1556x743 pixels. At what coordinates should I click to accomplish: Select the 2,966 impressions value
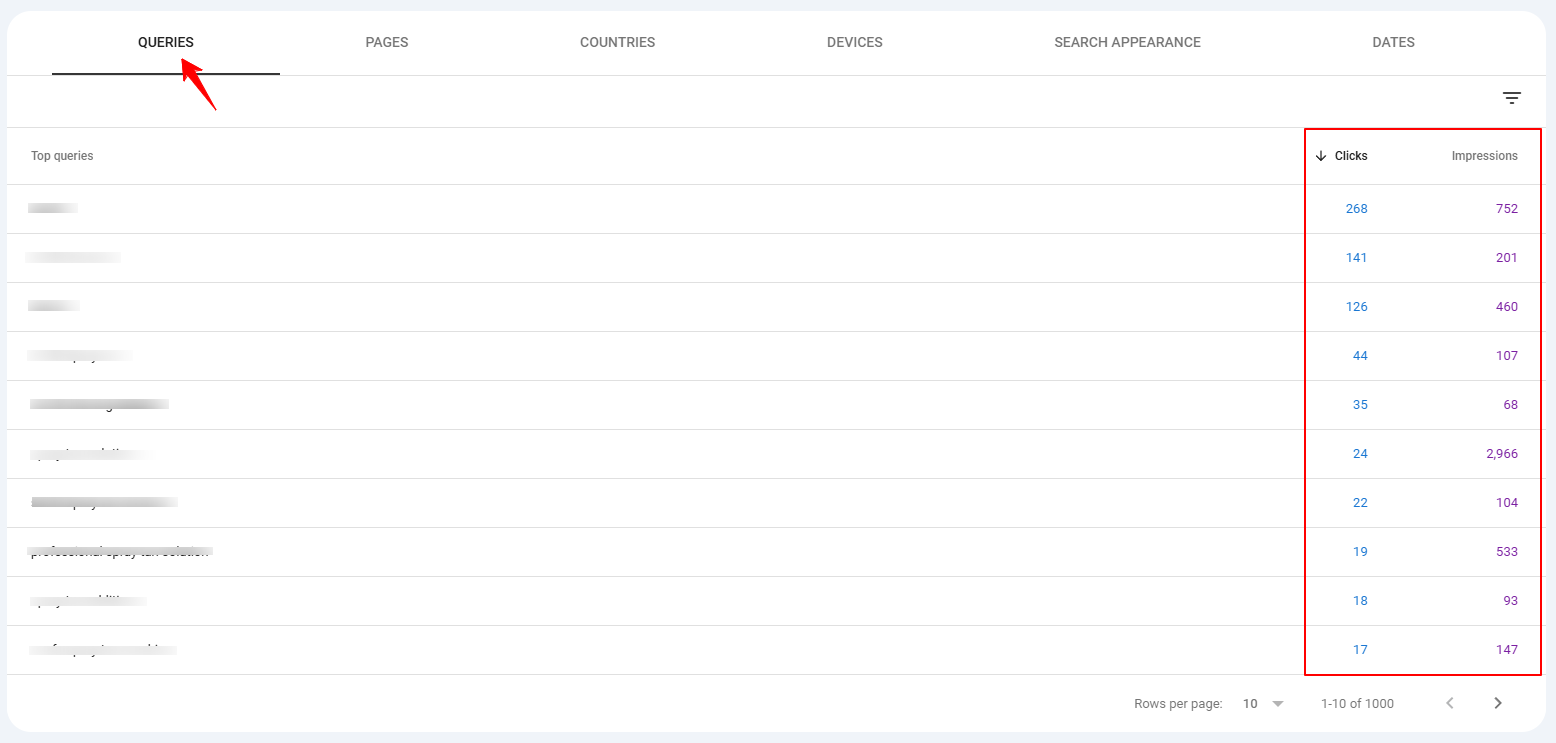[x=1502, y=454]
